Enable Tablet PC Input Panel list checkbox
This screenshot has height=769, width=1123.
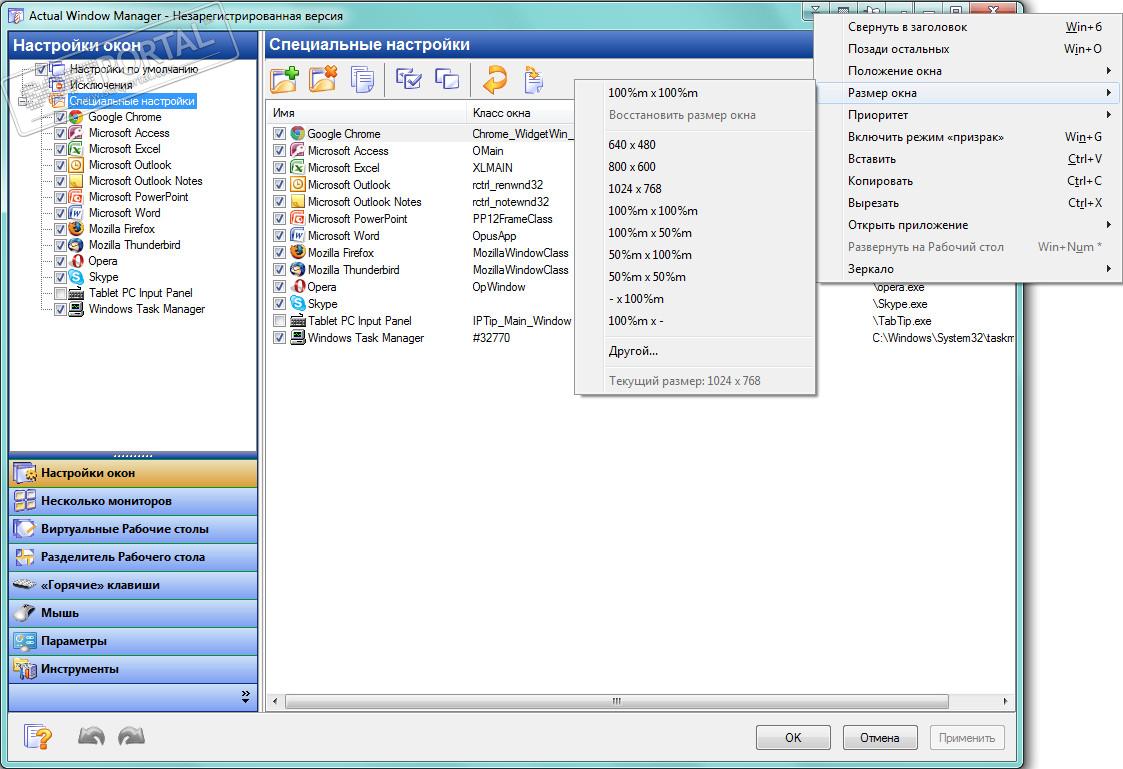pyautogui.click(x=279, y=321)
